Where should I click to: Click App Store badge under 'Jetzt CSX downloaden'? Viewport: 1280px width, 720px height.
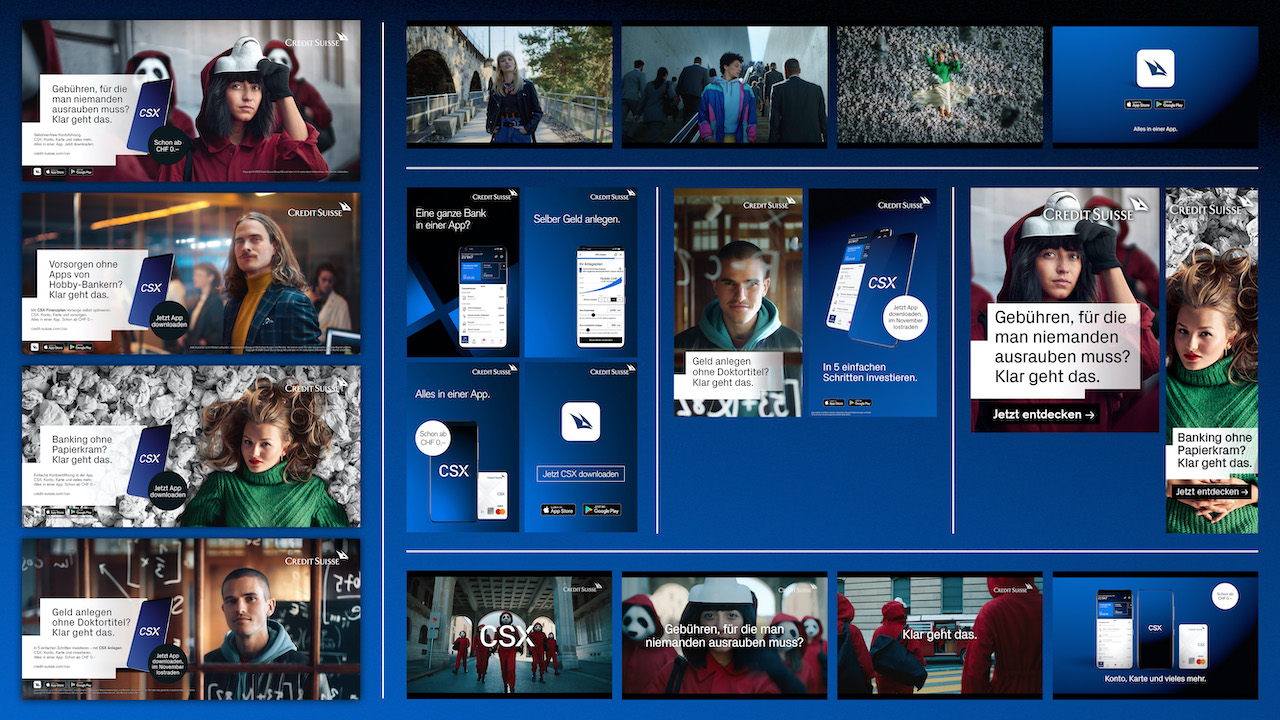tap(559, 509)
